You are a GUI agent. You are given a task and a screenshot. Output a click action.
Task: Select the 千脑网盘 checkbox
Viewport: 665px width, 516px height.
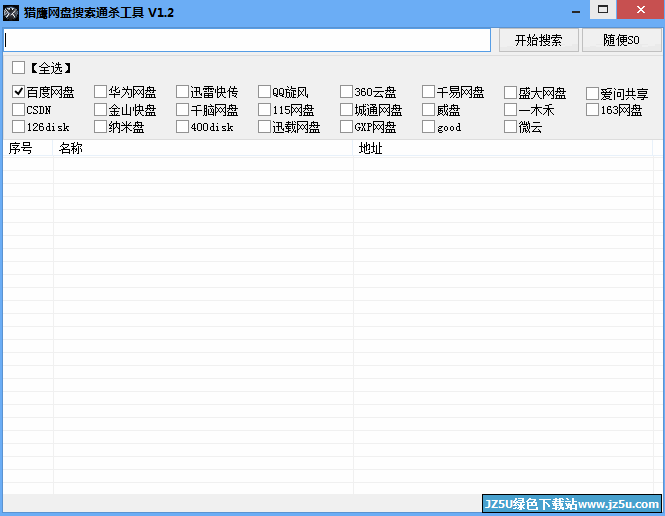(182, 109)
